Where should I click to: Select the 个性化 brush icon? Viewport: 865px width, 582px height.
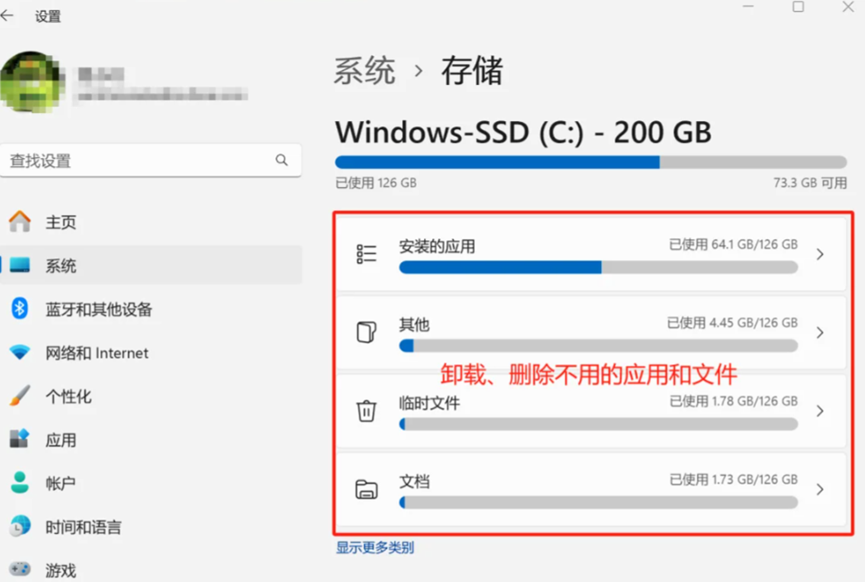pos(21,396)
